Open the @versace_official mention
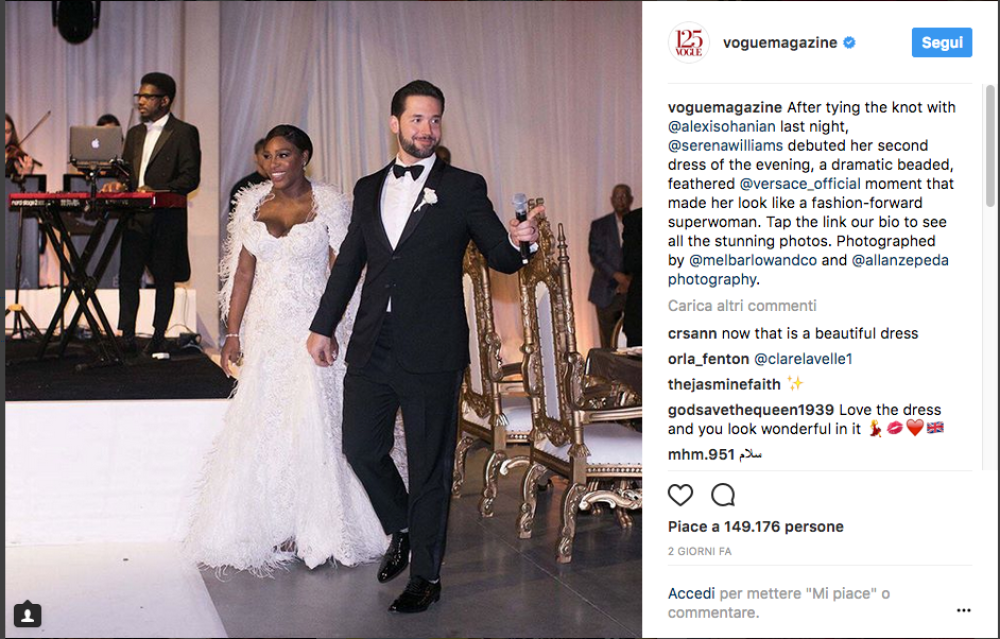Screen dimensions: 1000x639 tap(800, 184)
